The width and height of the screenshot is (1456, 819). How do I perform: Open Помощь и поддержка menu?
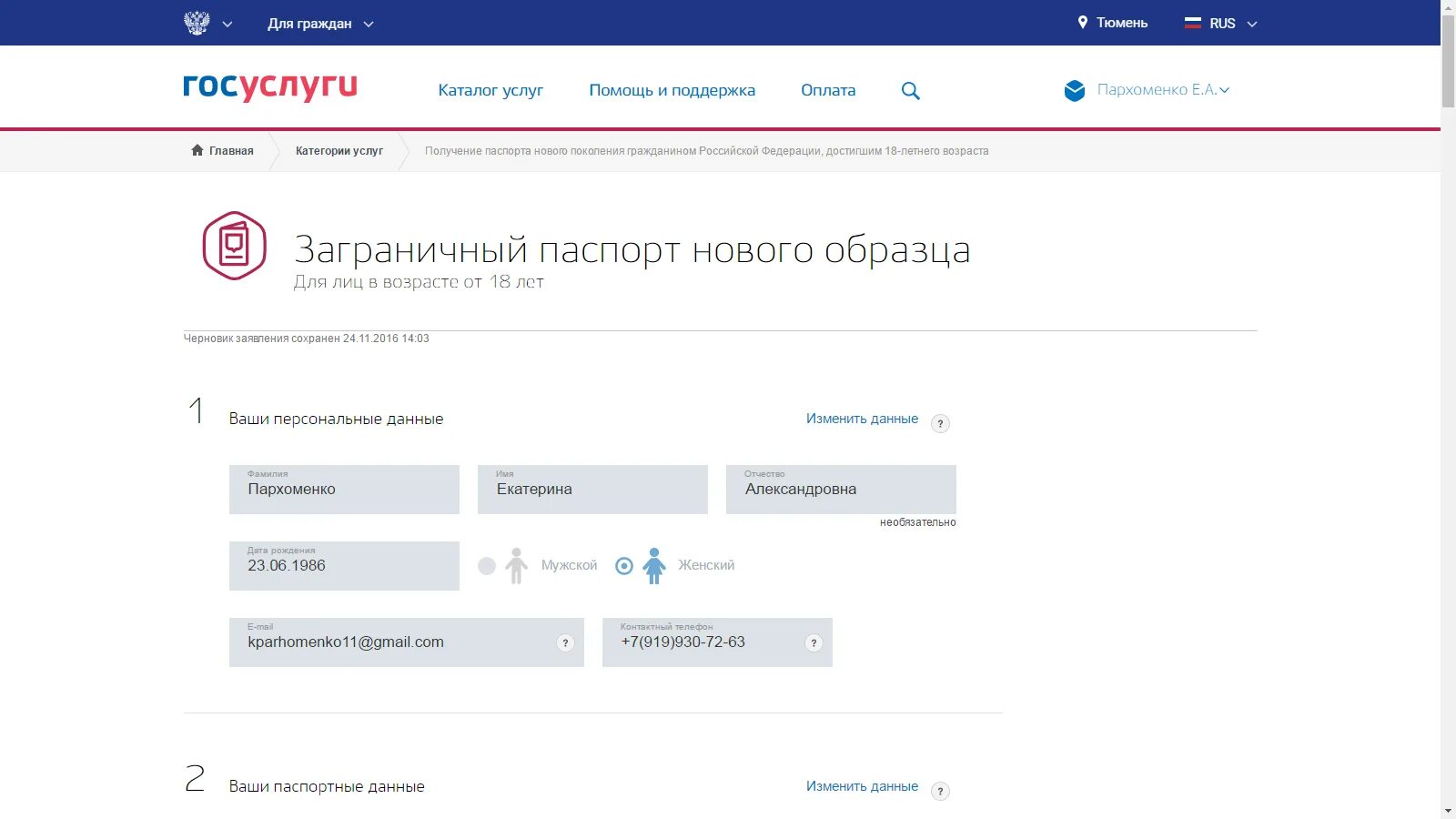[672, 90]
